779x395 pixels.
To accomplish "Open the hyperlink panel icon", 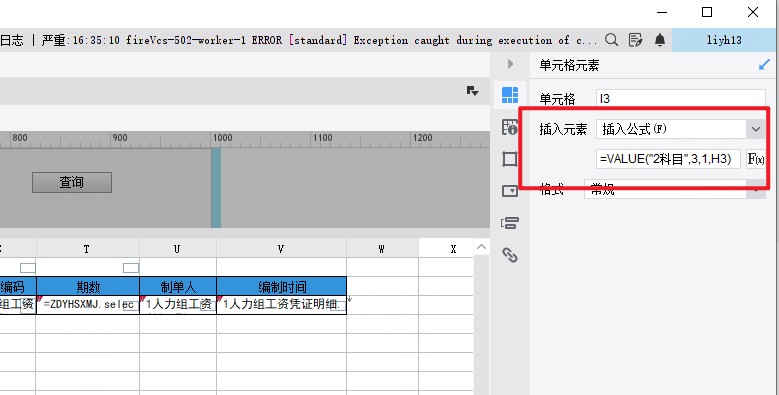I will point(510,255).
